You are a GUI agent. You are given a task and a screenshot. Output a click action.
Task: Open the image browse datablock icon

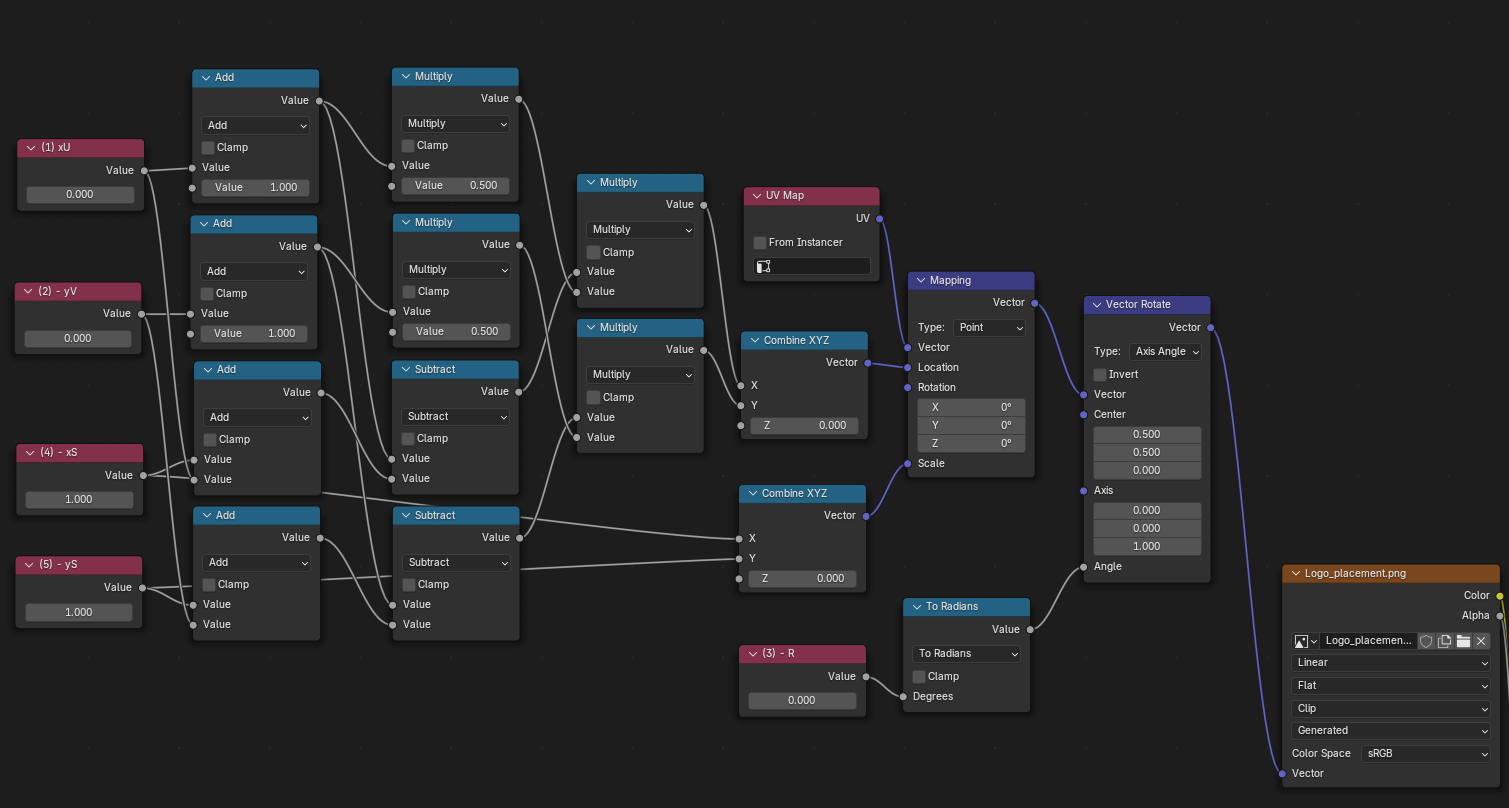tap(1305, 641)
